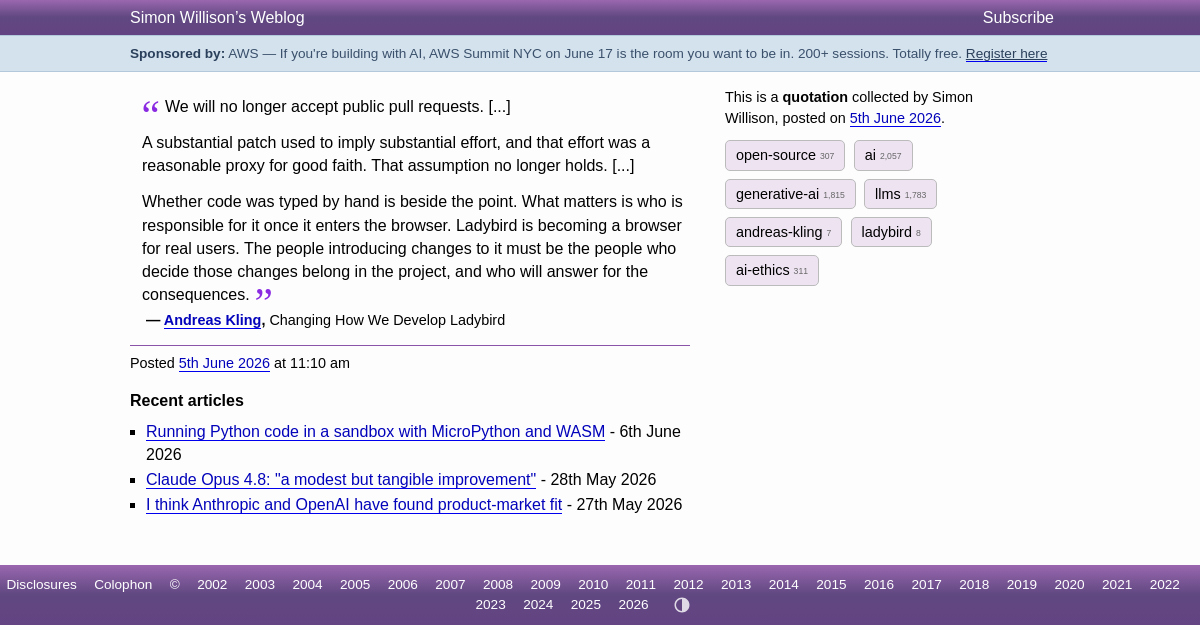Click 'Changing How We Develop Ladybird' text
Viewport: 1200px width, 630px height.
387,320
